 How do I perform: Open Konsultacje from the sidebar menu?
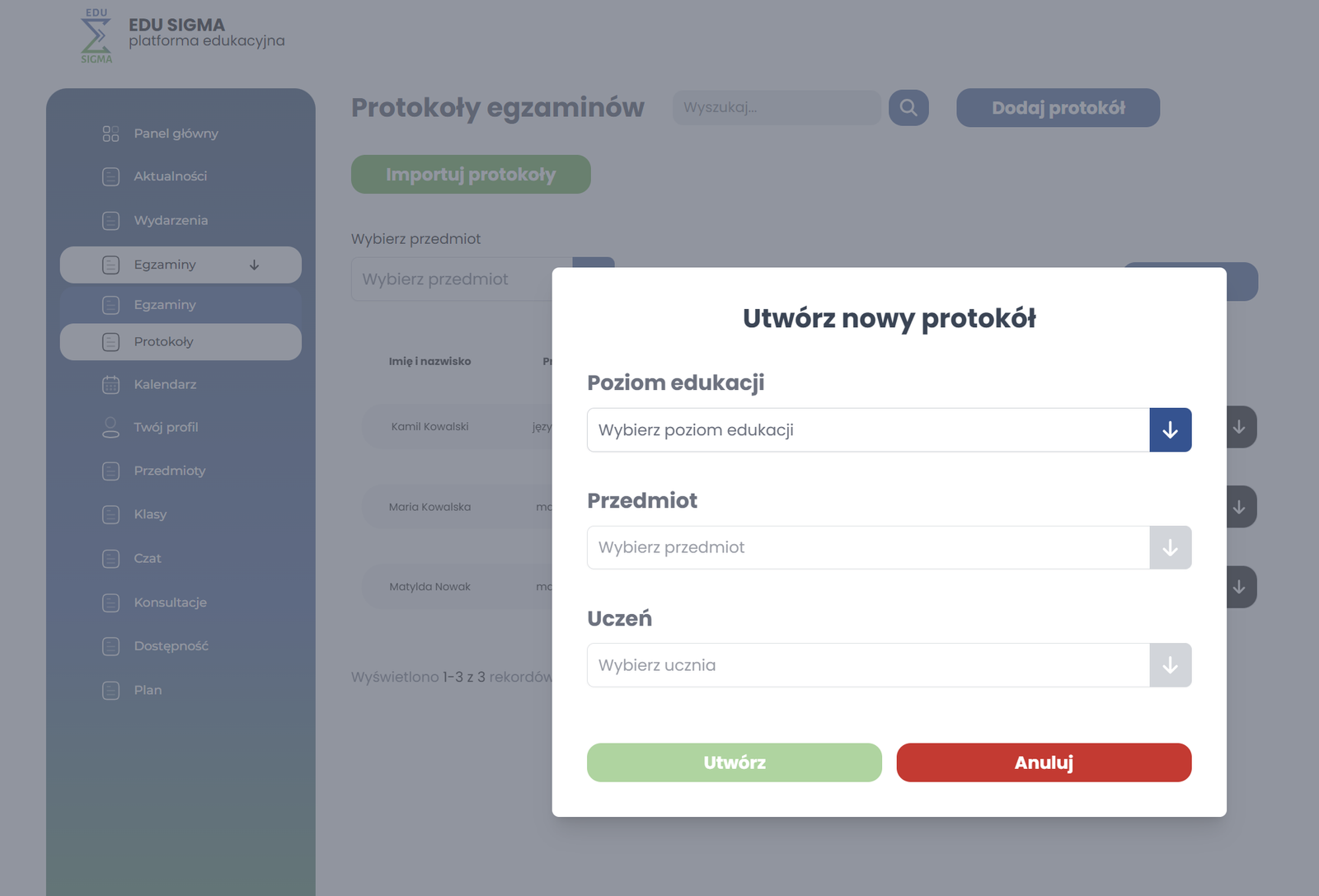click(170, 603)
